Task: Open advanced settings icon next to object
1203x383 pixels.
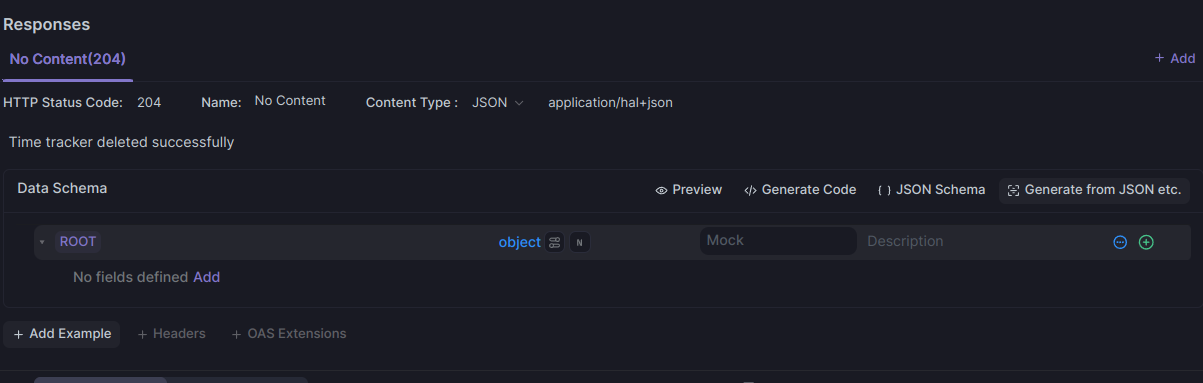Action: click(555, 242)
